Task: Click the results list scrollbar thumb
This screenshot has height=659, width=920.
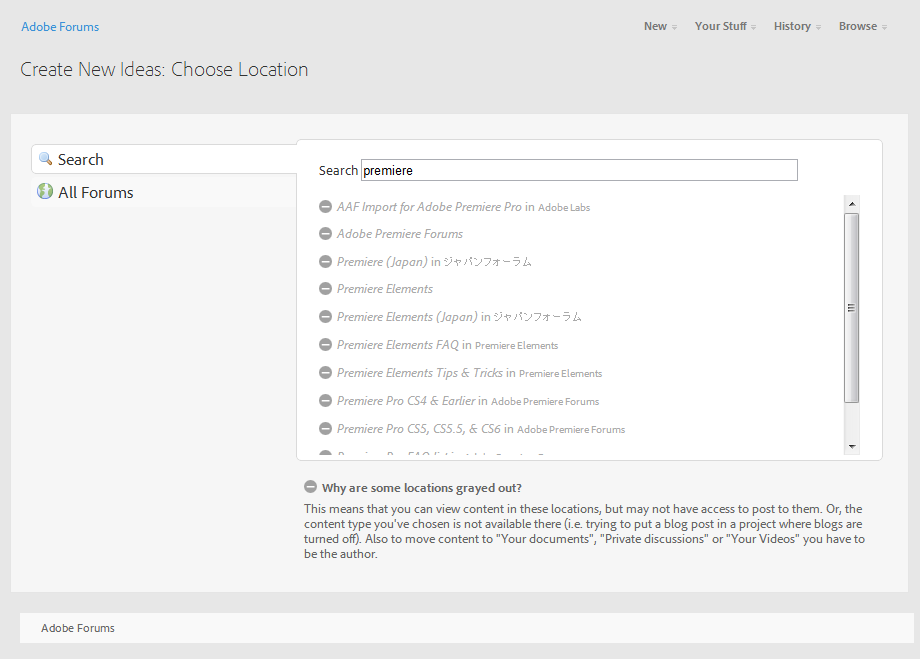Action: [x=851, y=308]
